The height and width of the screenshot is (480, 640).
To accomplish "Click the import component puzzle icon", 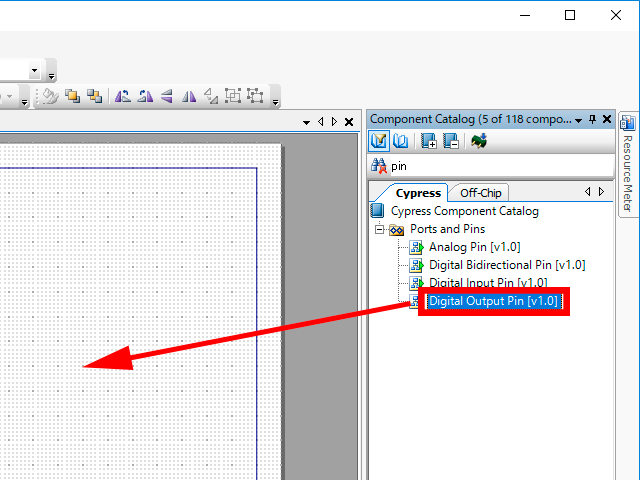I will 479,141.
